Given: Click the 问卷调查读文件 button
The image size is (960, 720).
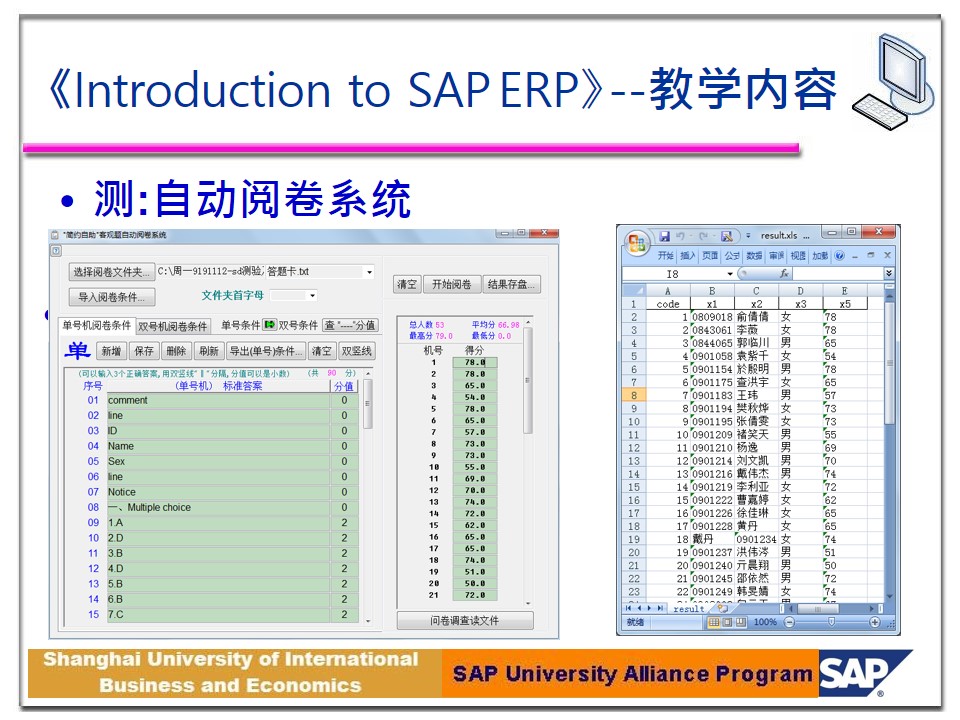Looking at the screenshot, I should point(465,621).
